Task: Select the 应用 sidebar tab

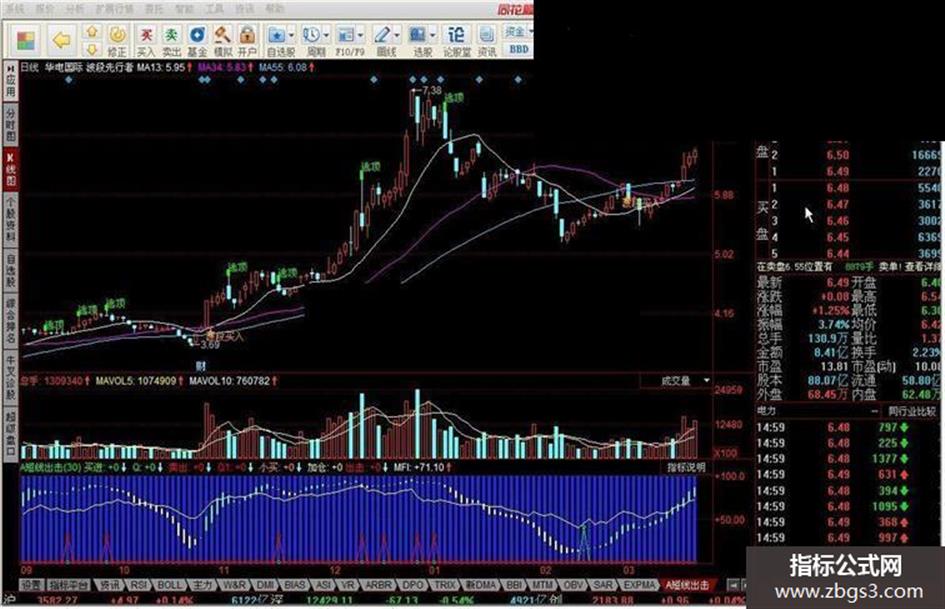Action: (10, 80)
